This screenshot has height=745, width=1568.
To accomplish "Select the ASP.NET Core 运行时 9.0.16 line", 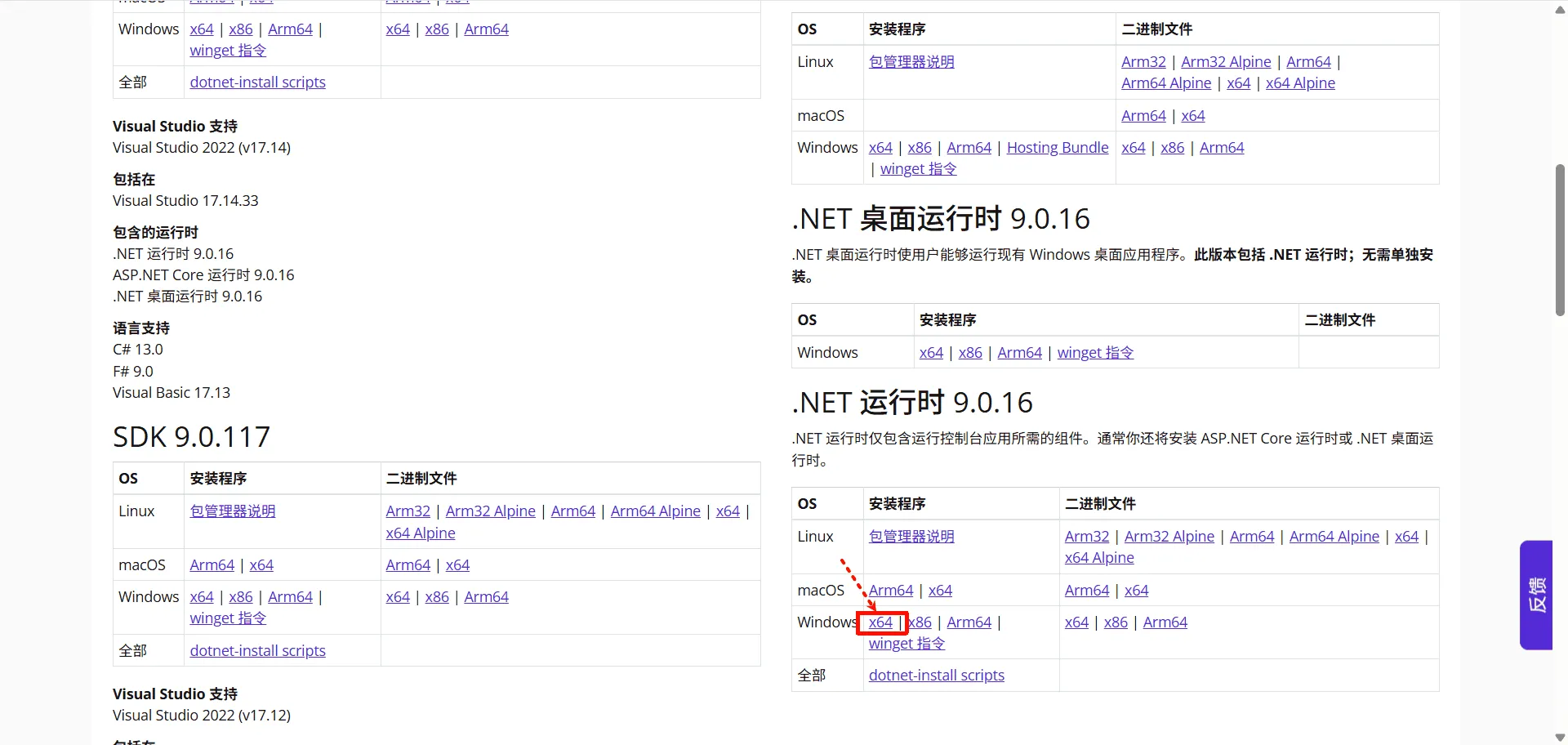I will [203, 275].
